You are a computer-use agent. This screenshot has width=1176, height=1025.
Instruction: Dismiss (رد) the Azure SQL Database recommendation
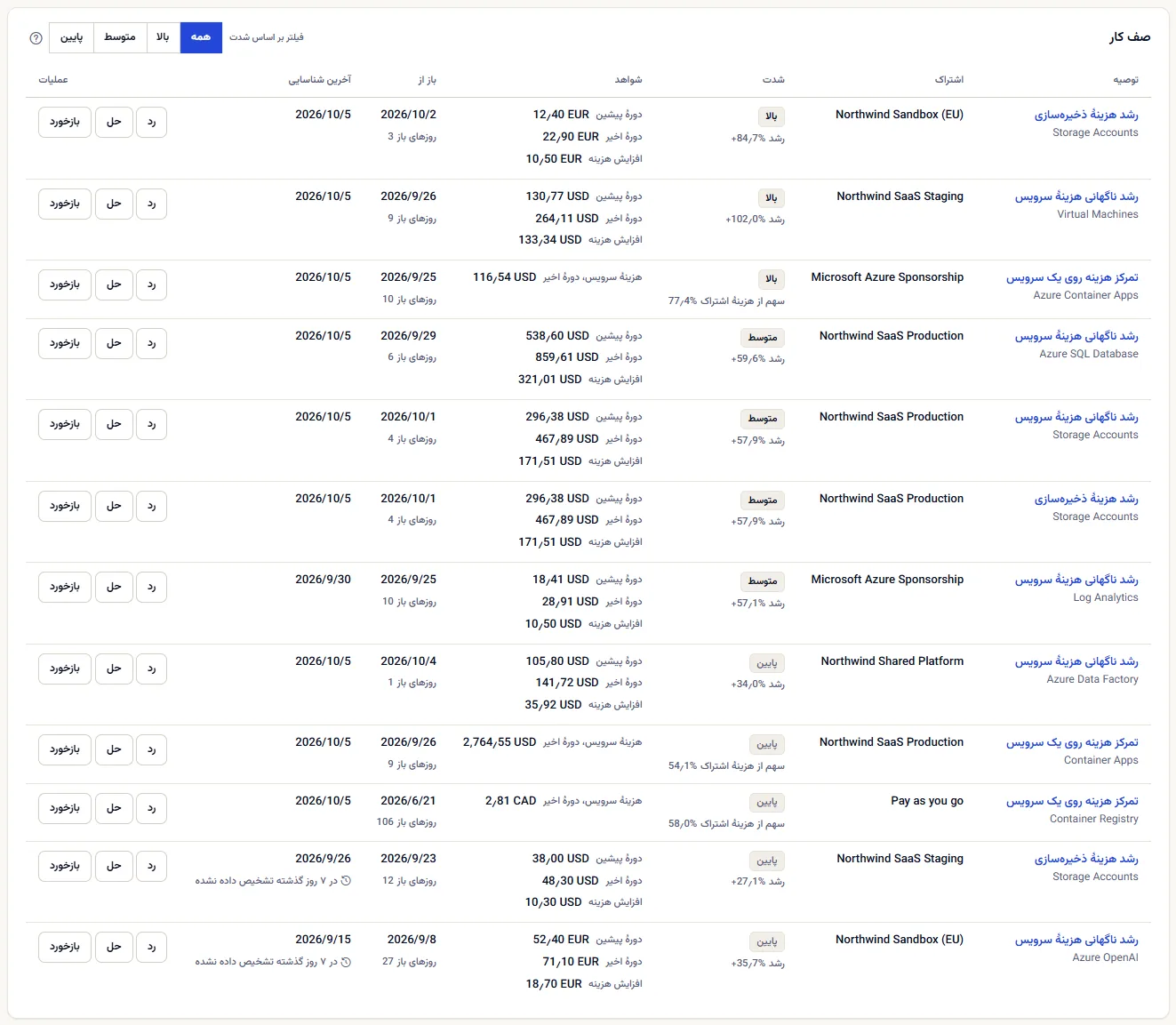click(x=152, y=343)
